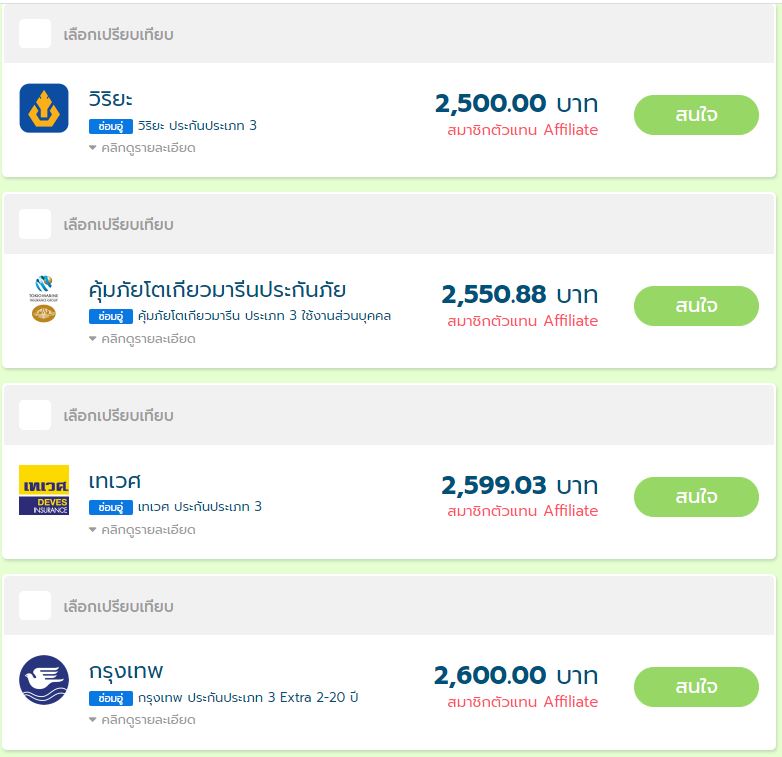This screenshot has height=757, width=782.
Task: Click the Bangkok Insurance bird logo
Action: [x=44, y=680]
